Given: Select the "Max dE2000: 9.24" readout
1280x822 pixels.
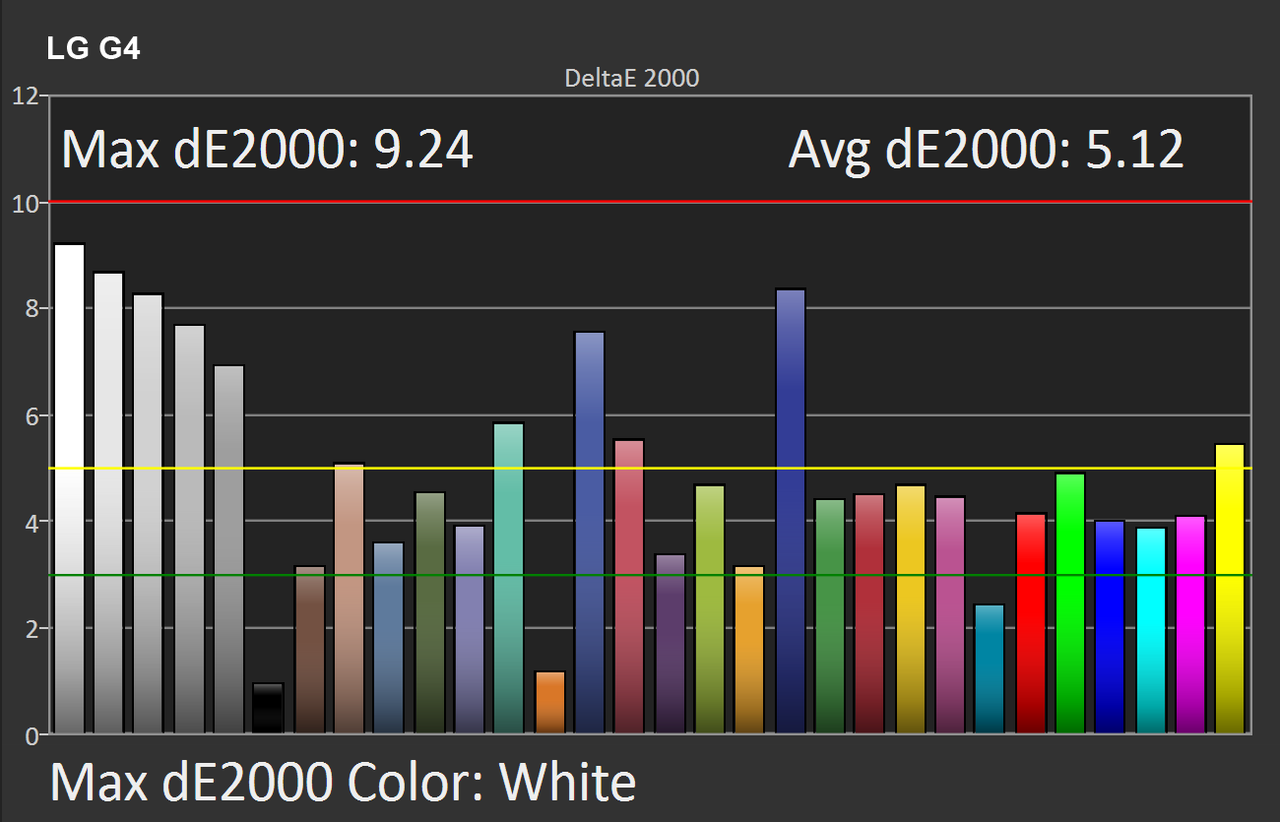Looking at the screenshot, I should [267, 150].
